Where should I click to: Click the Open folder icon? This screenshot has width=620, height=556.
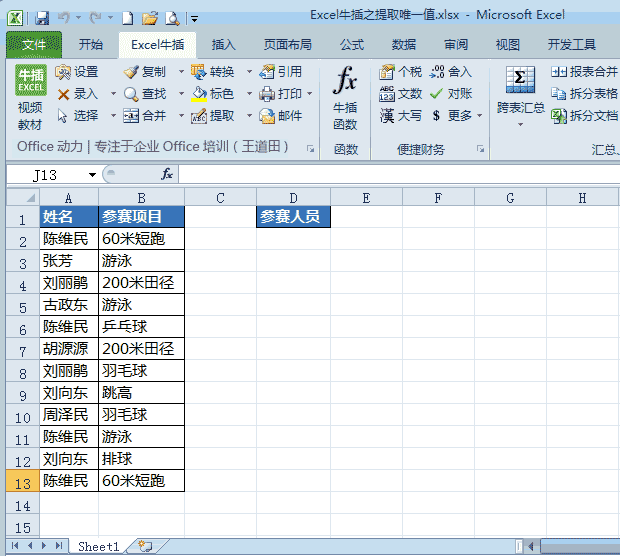coord(150,18)
